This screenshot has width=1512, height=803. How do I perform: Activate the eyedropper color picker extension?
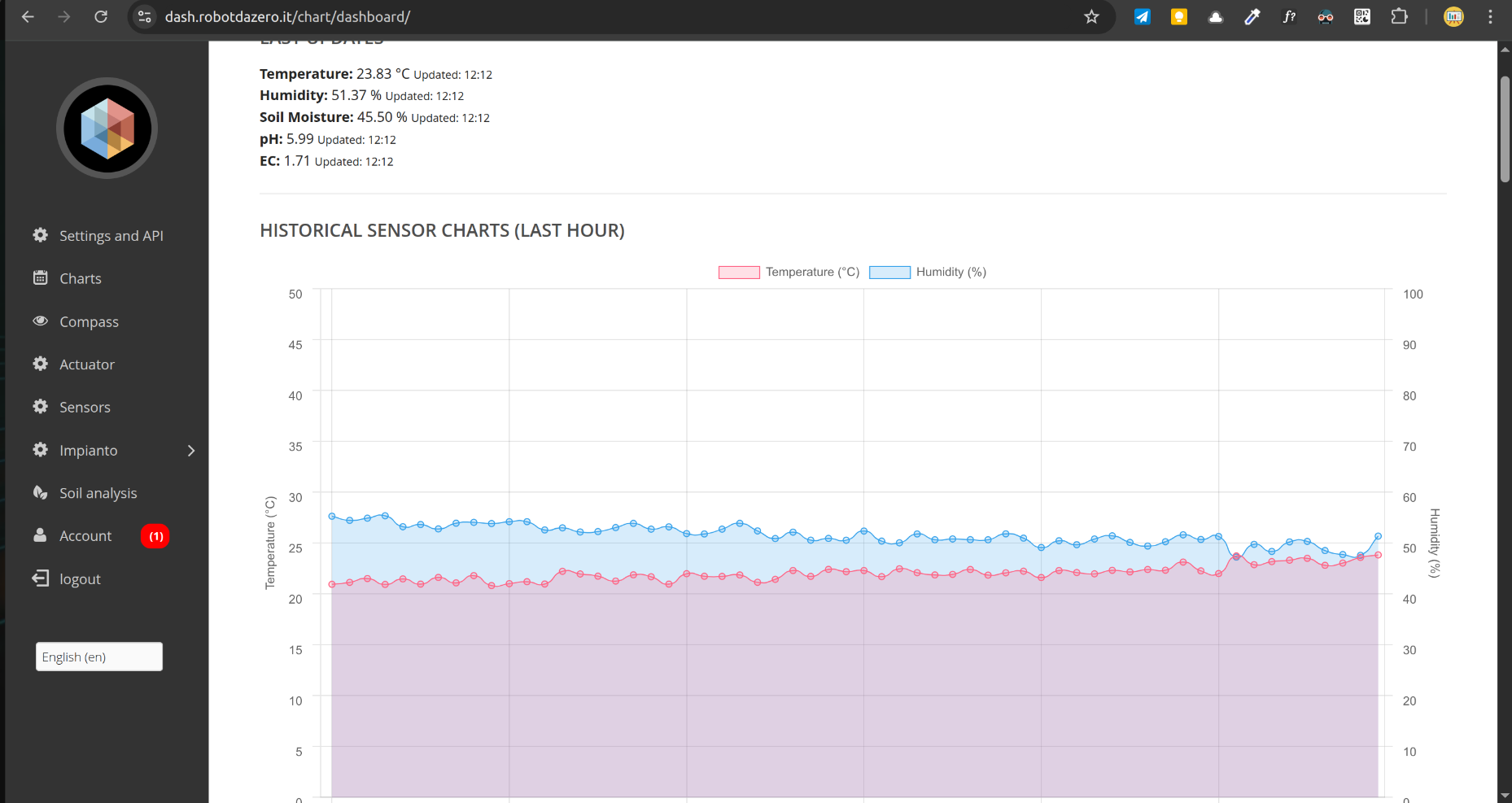(x=1252, y=16)
